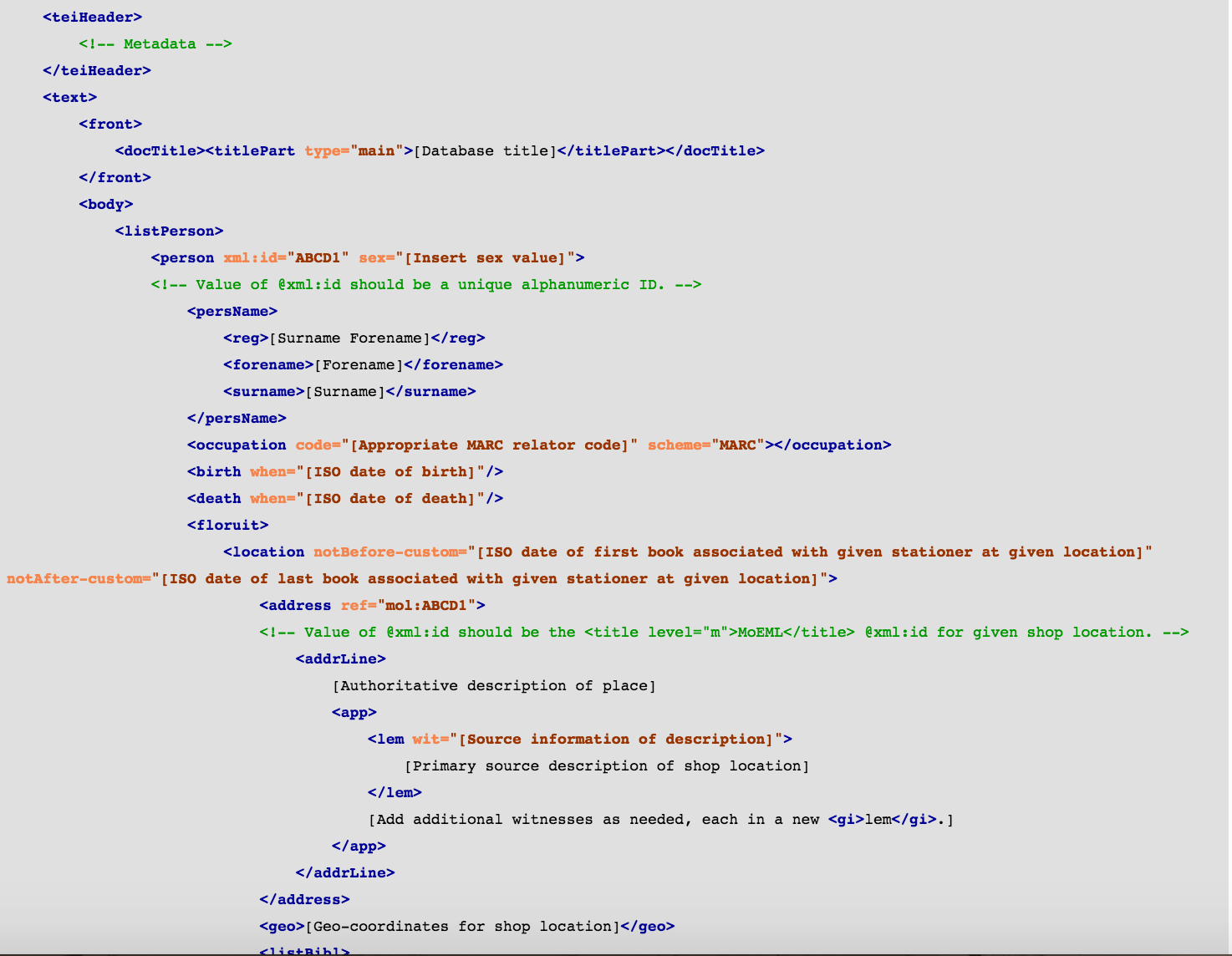Click the closing </app> tag
Screen dimensions: 1232x956
coord(359,846)
